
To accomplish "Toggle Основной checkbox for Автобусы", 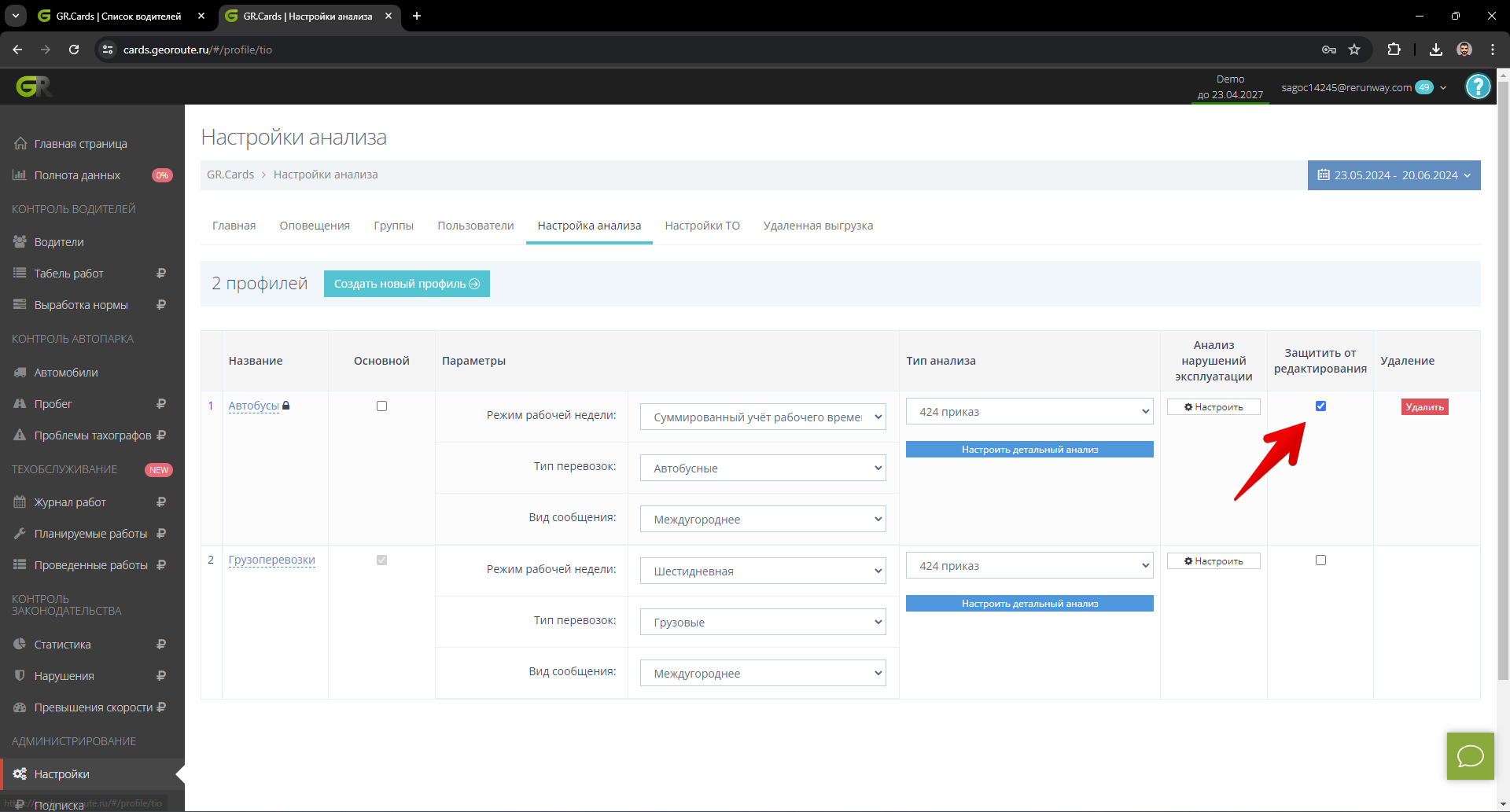I will (x=381, y=406).
